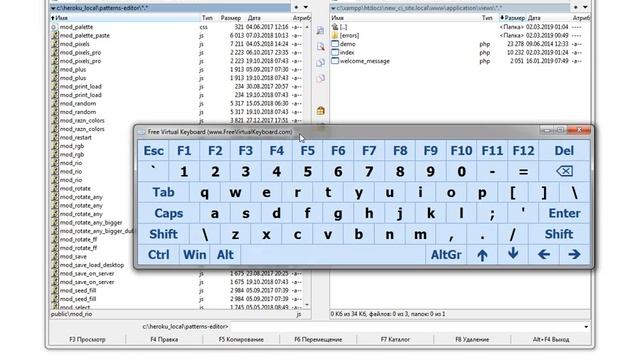Open right panel directory history arrow
The width and height of the screenshot is (640, 360).
click(x=585, y=7)
